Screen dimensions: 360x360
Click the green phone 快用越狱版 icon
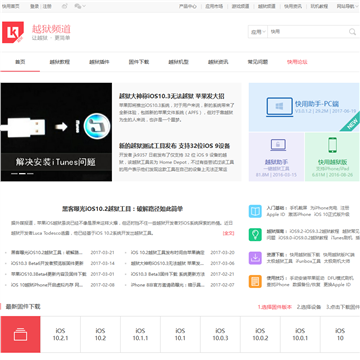pyautogui.click(x=332, y=145)
